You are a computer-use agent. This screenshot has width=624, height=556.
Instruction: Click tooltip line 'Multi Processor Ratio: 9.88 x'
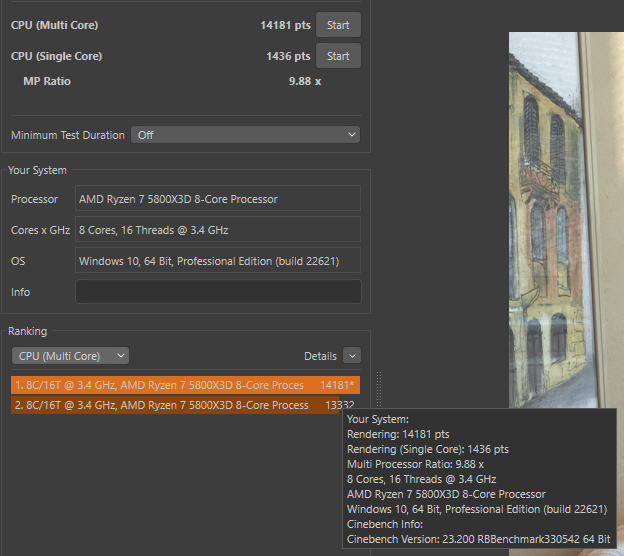click(x=415, y=464)
